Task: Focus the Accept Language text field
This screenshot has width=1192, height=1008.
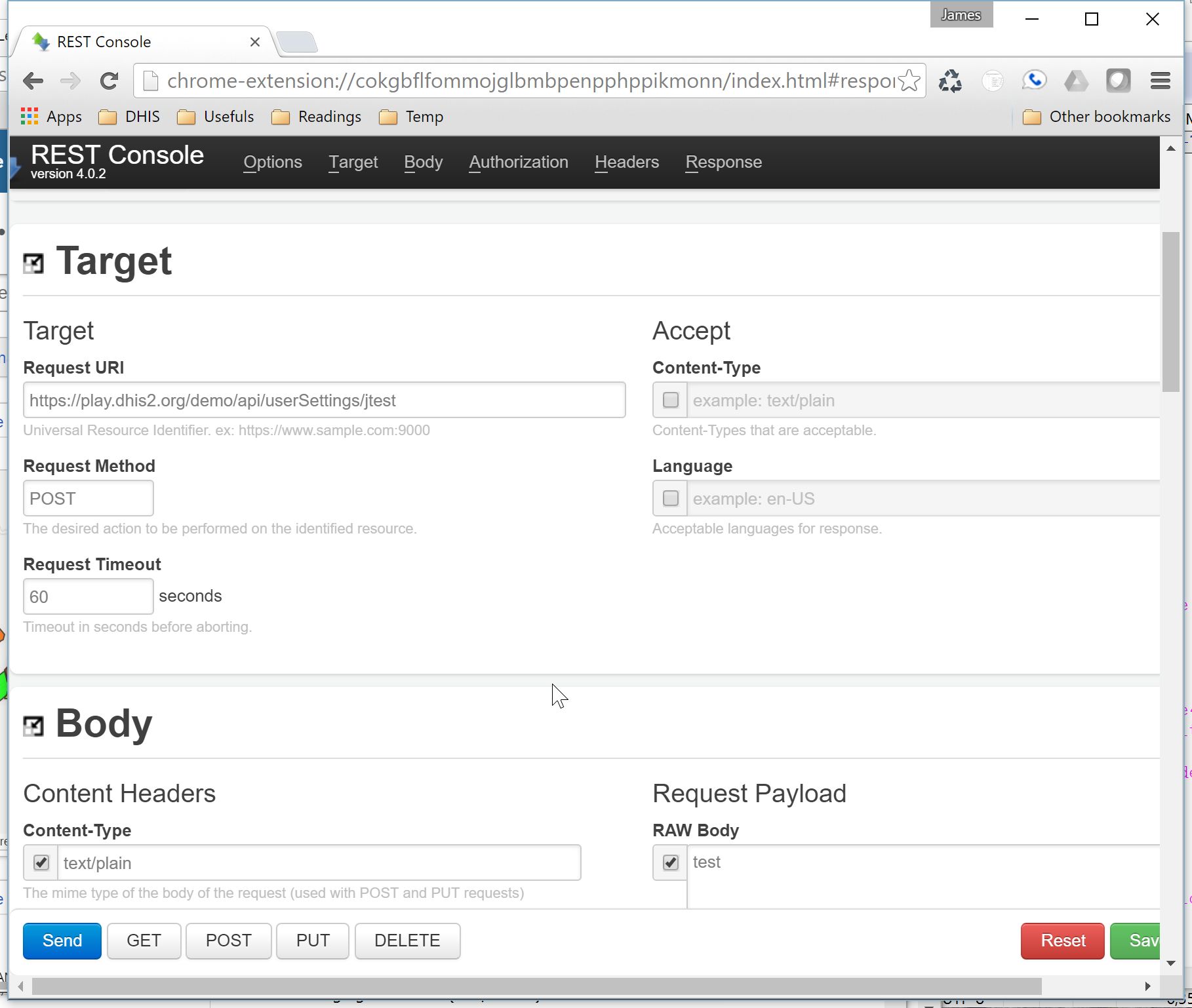Action: point(923,498)
